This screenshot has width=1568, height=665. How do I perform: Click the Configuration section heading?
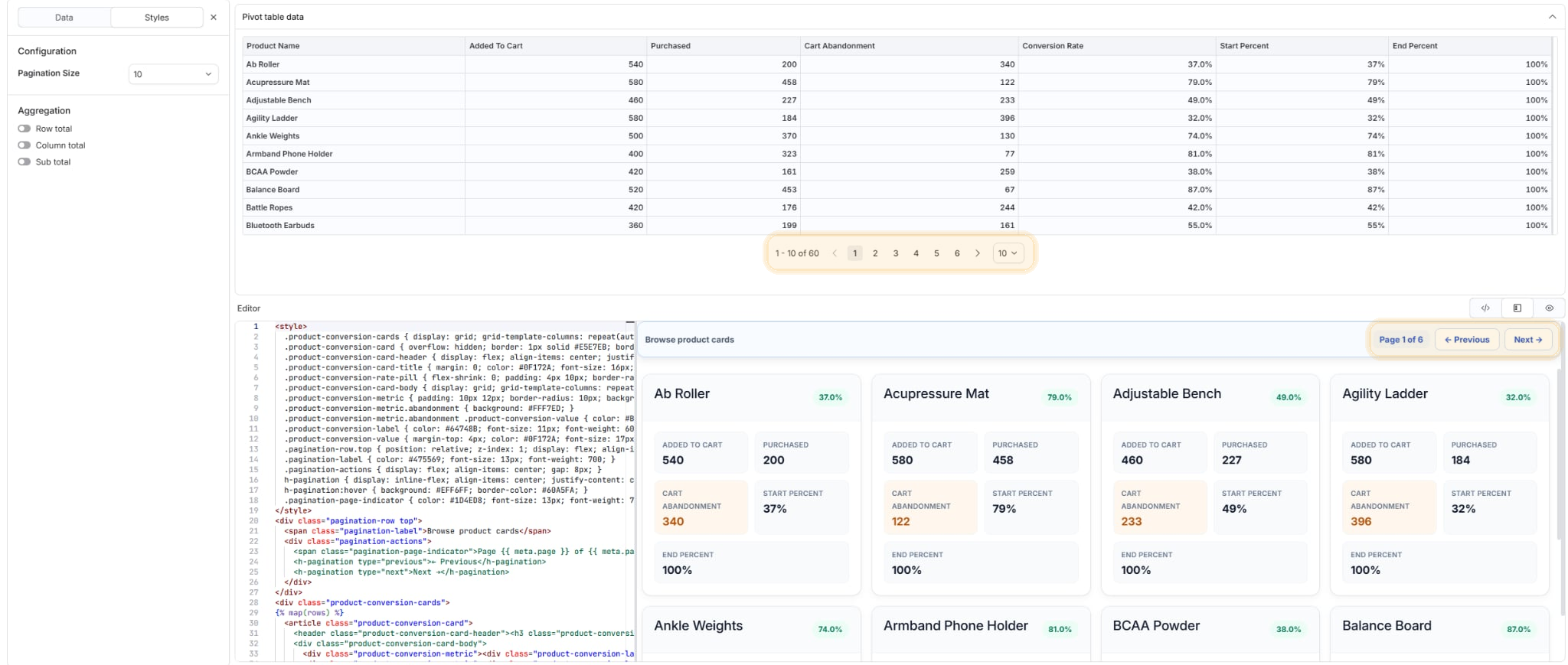47,51
